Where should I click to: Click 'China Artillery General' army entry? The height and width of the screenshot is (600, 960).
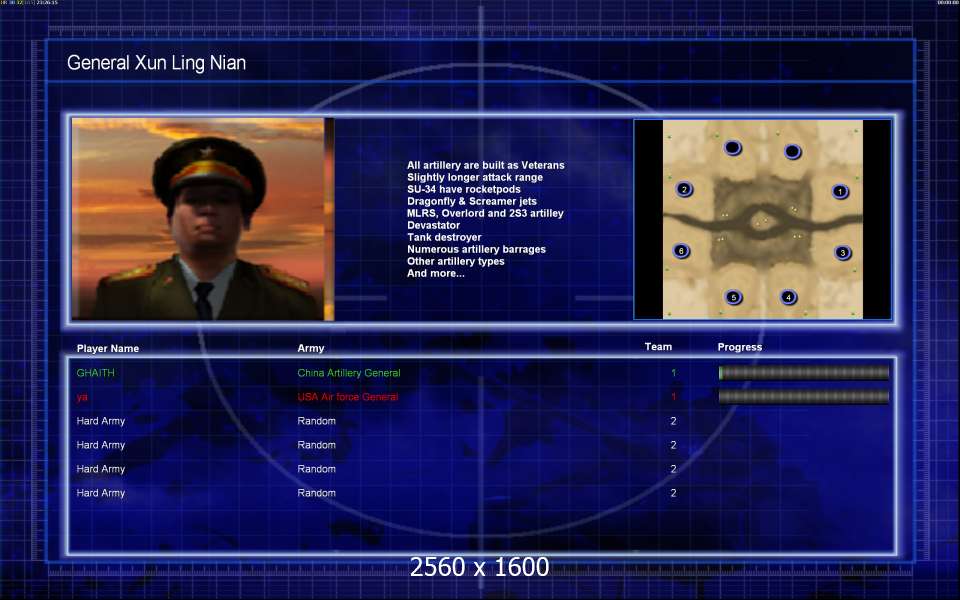coord(349,373)
